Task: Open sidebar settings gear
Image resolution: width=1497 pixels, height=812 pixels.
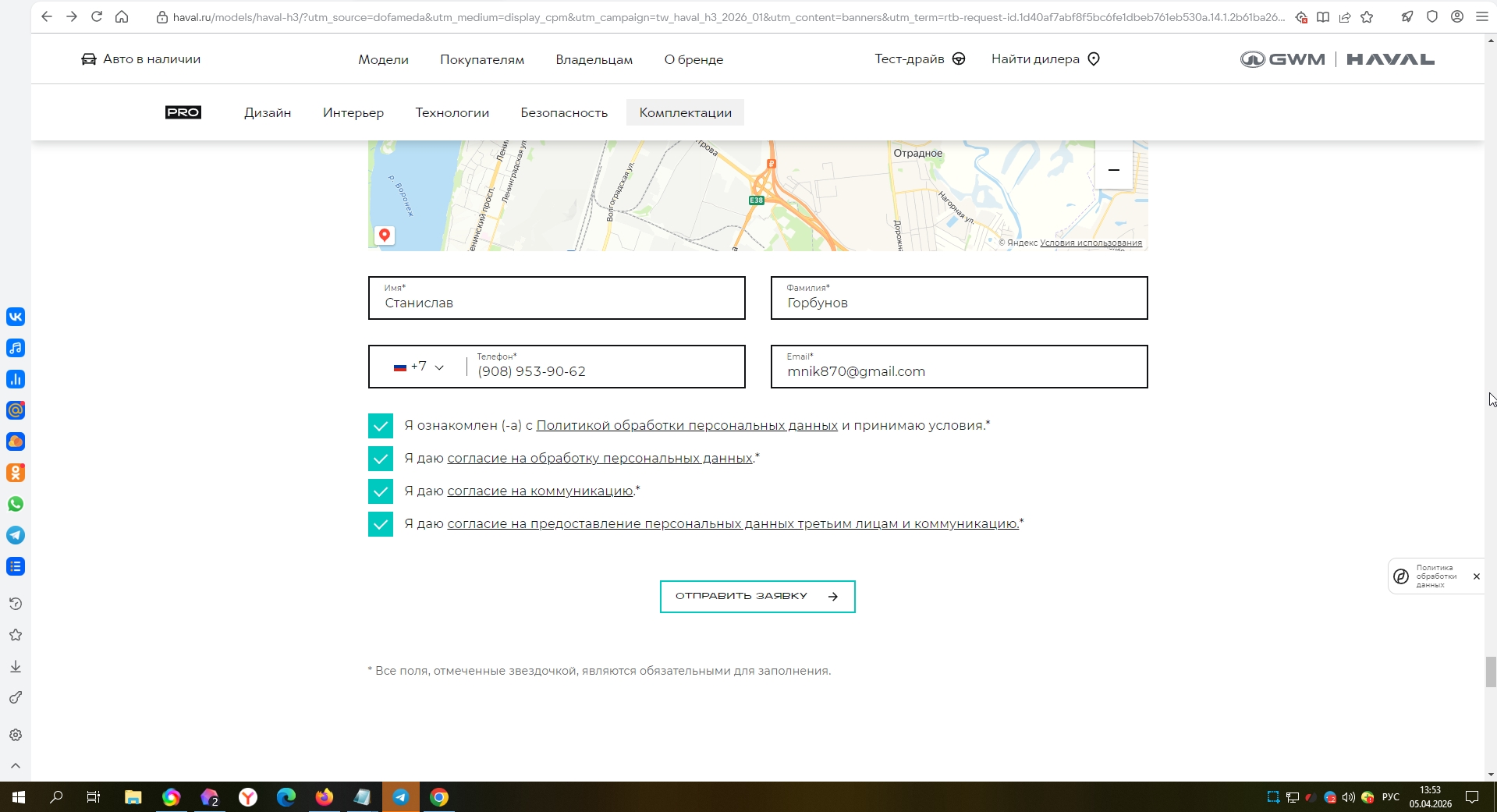Action: 16,735
